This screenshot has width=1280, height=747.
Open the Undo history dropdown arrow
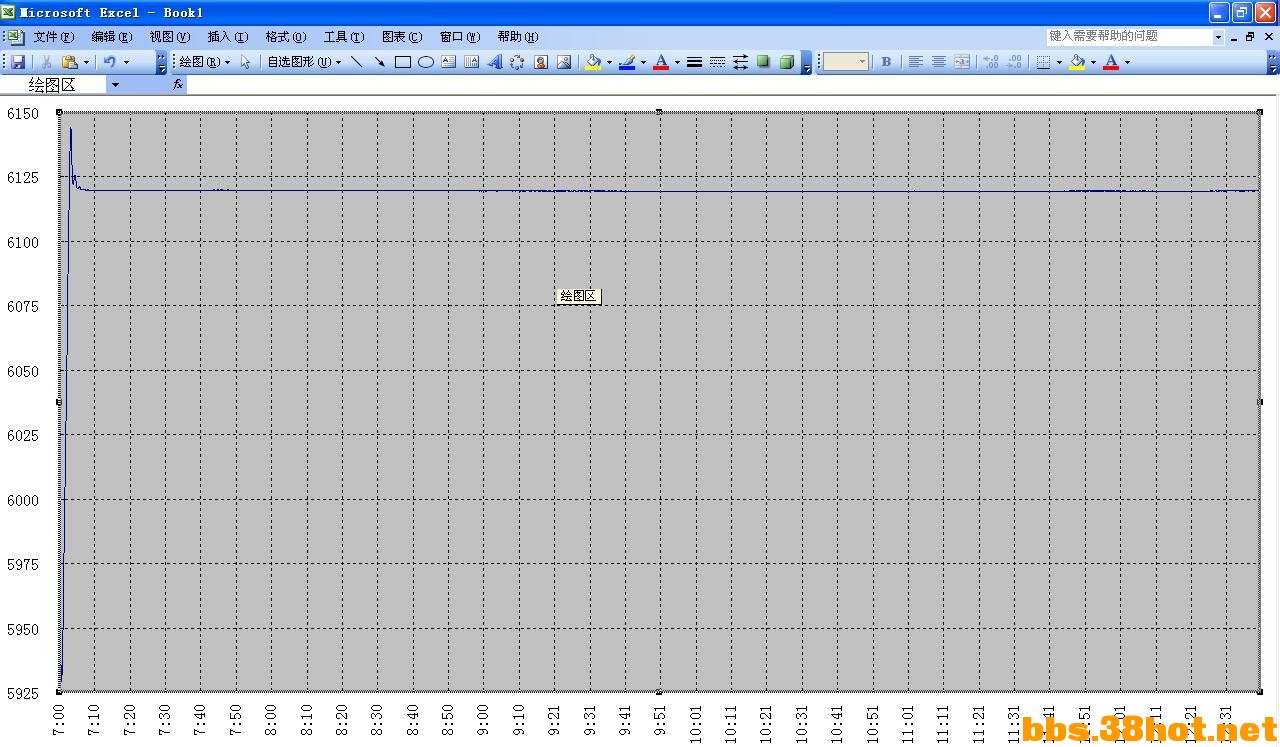point(126,62)
